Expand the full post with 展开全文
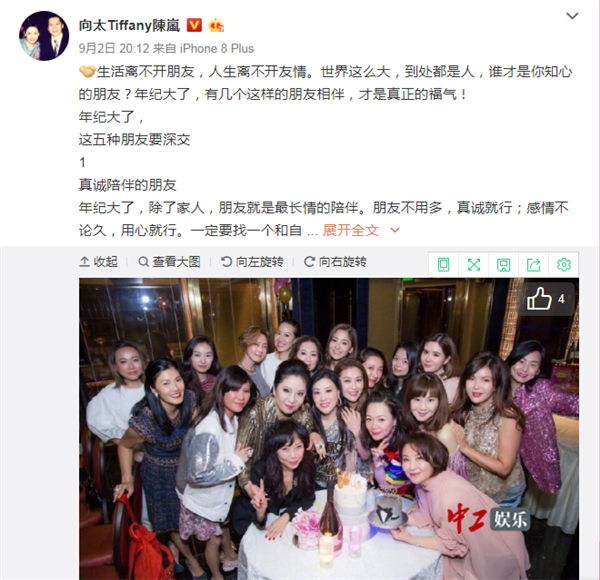This screenshot has height=580, width=600. click(x=351, y=230)
